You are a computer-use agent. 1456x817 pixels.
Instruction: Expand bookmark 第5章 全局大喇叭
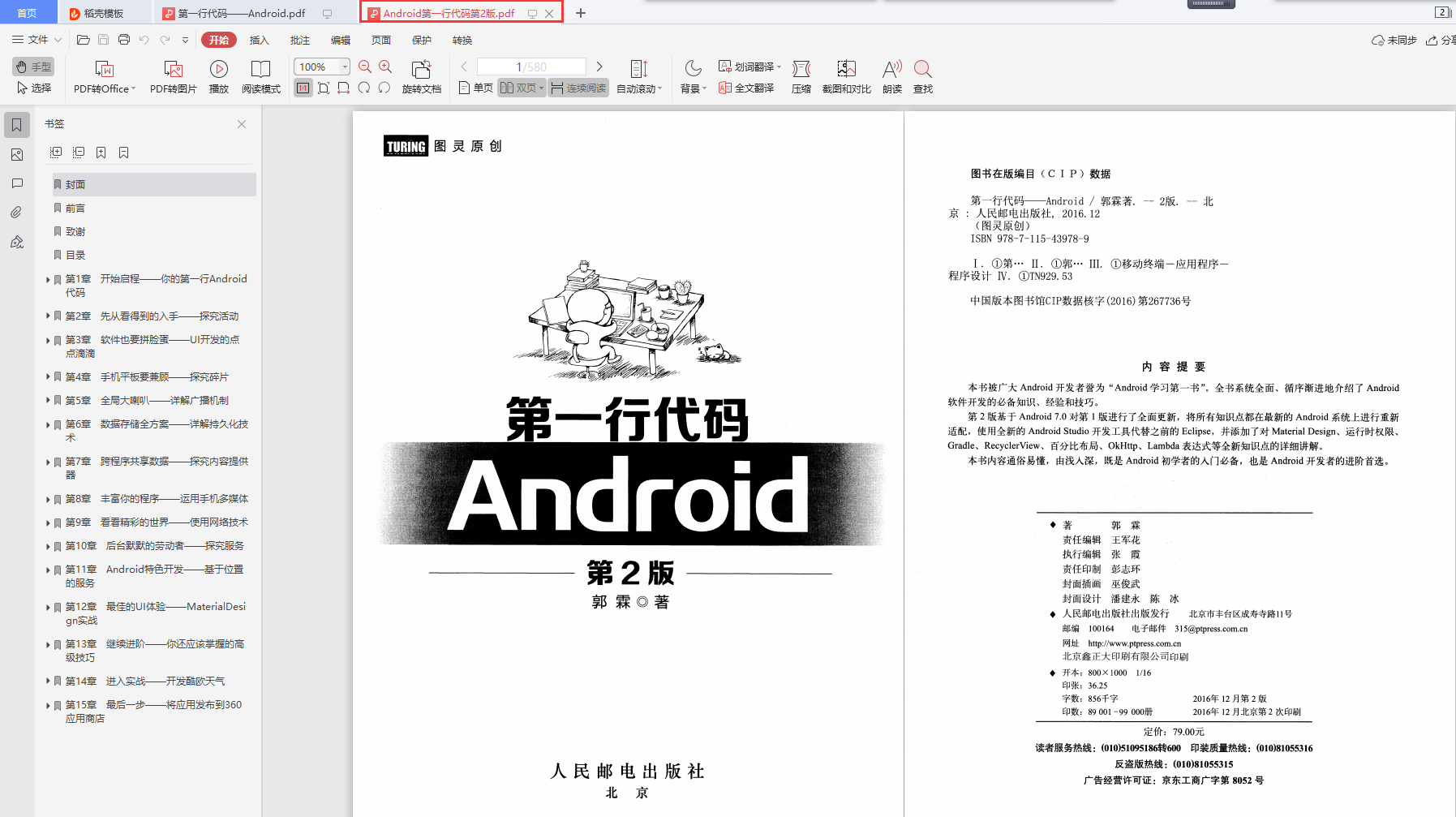49,401
